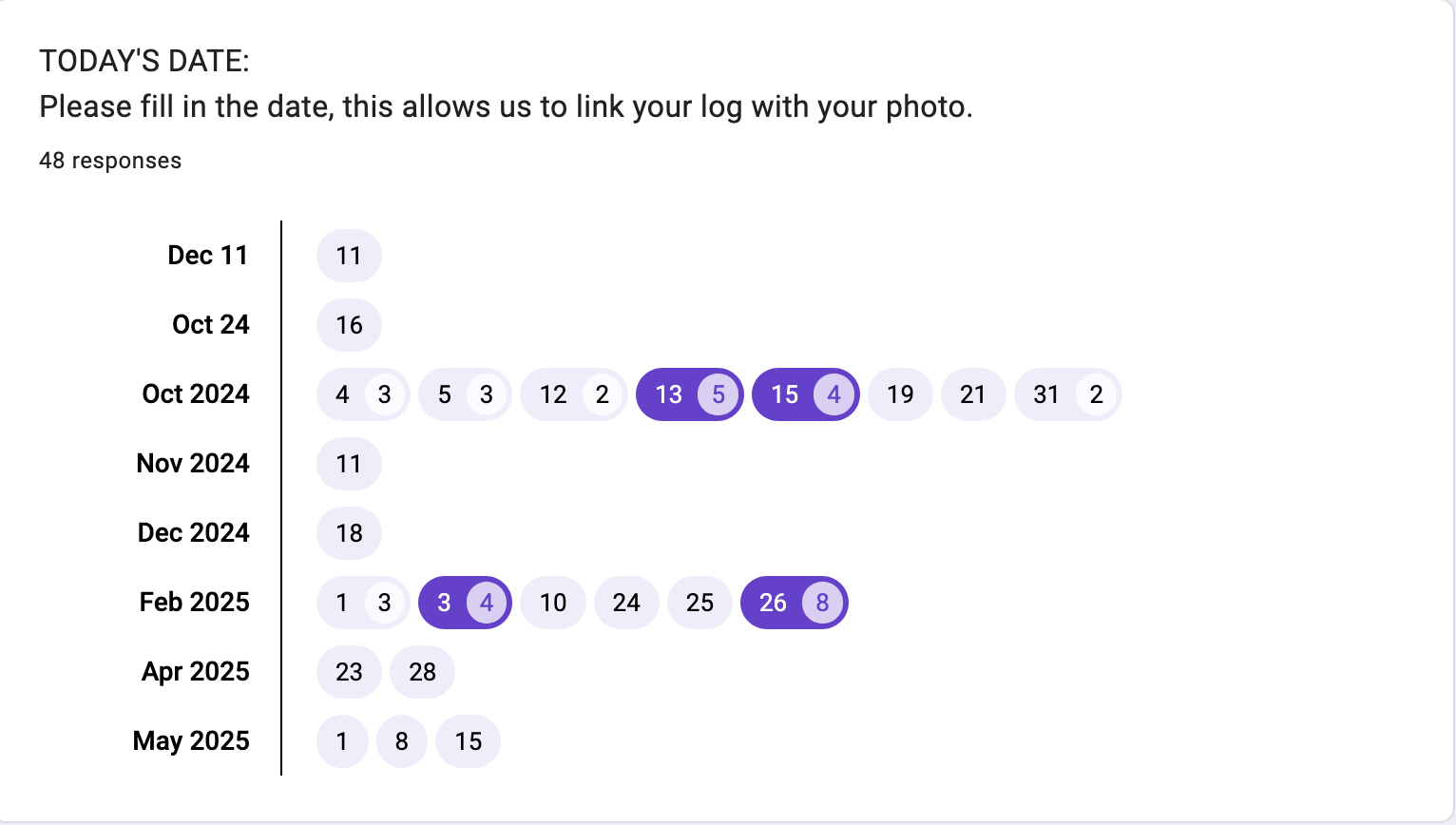Screen dimensions: 1456x825
Task: Select highlighted Feb 2025 day 3 chip
Action: pyautogui.click(x=464, y=603)
